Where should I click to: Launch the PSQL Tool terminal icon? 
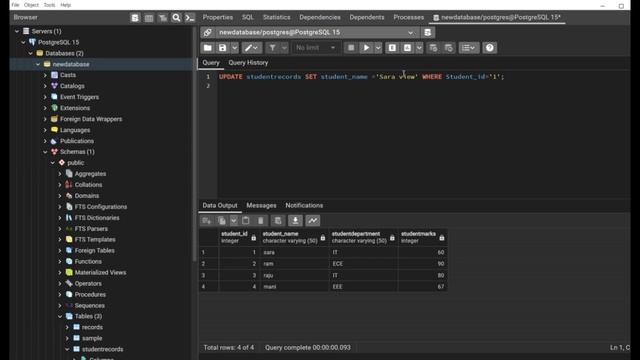click(x=190, y=18)
